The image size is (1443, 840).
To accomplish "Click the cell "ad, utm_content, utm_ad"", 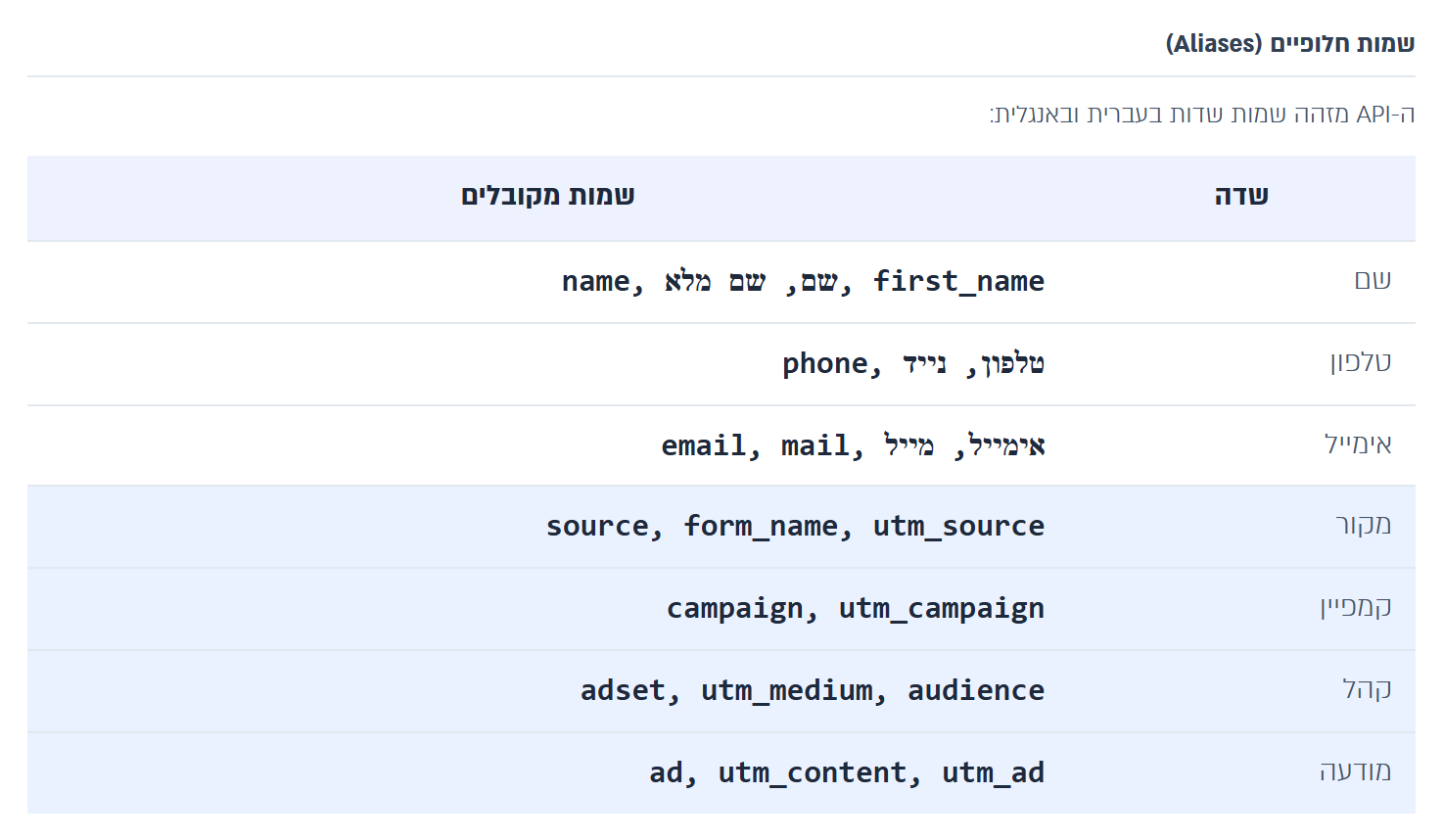I will [548, 772].
